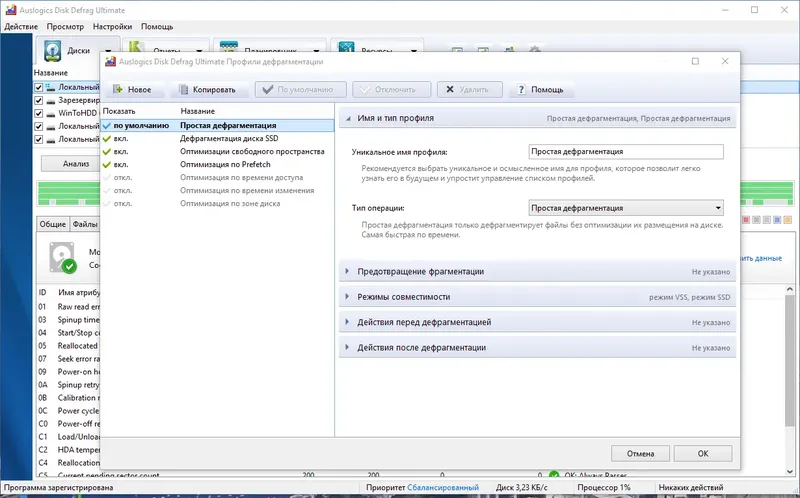Create a profile with the Новое button

(135, 89)
